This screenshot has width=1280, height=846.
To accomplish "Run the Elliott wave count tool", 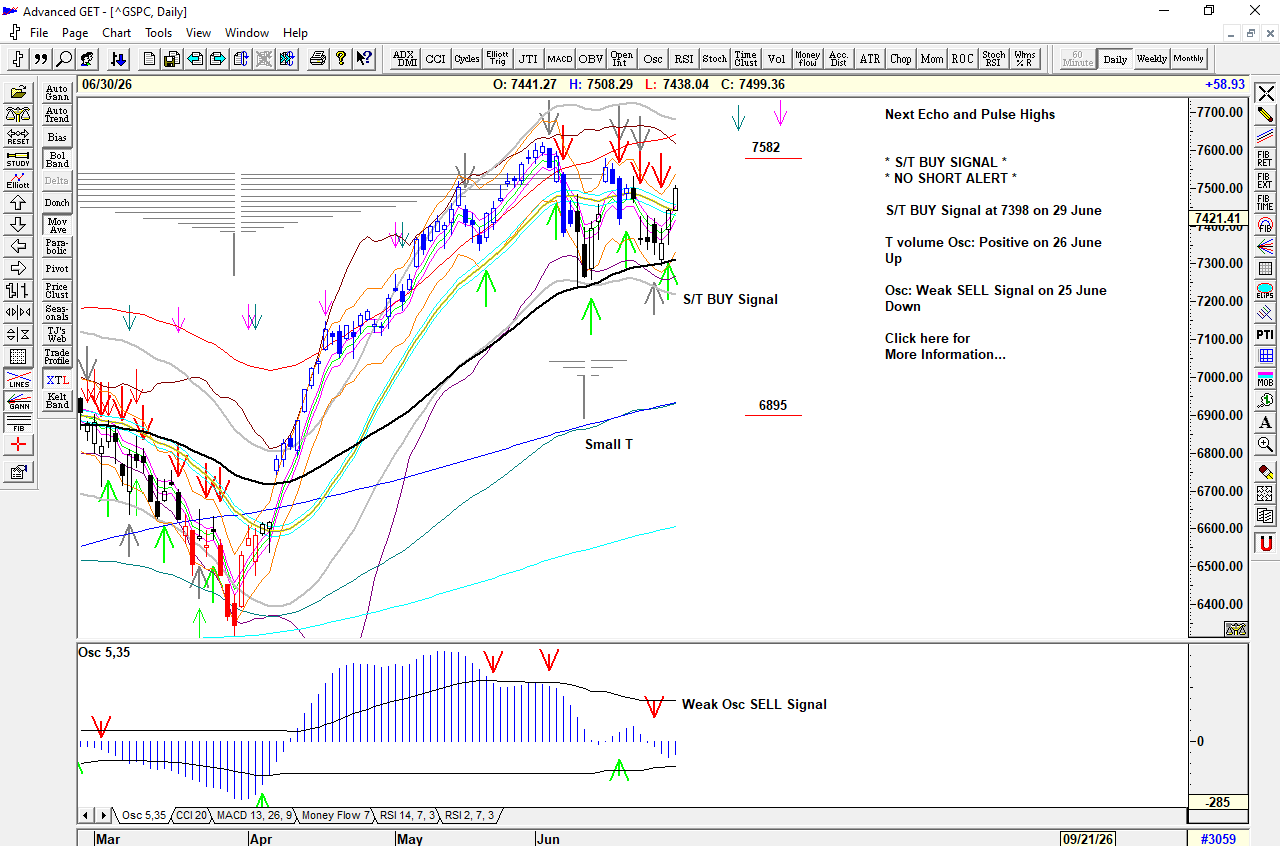I will [x=18, y=181].
